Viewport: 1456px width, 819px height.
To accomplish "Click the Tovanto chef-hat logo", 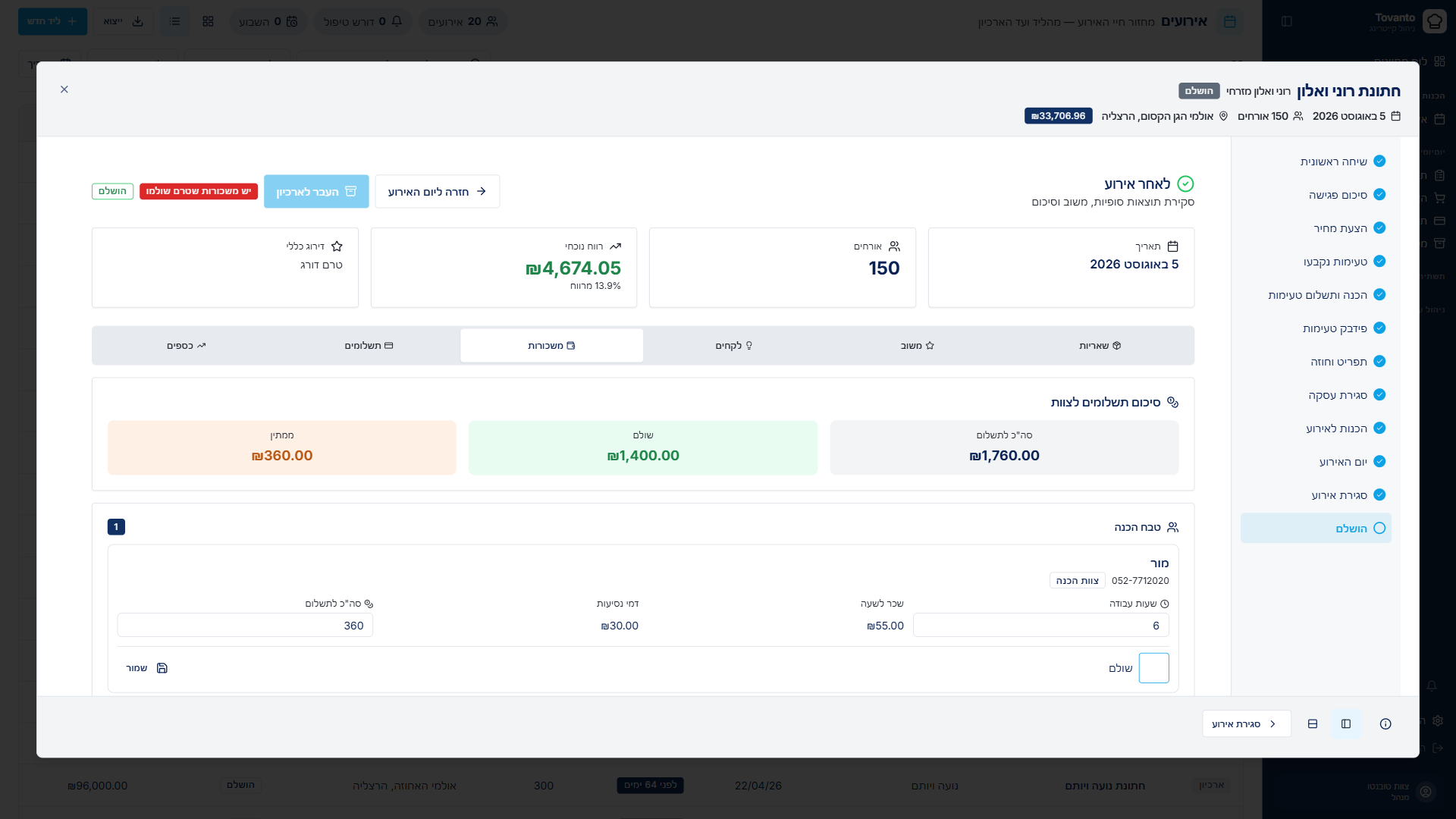I will (1435, 21).
